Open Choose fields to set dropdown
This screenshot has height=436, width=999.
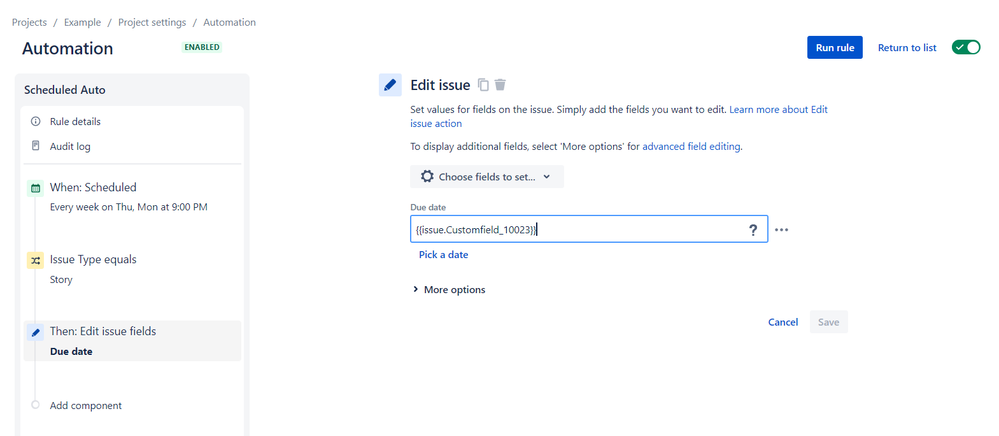coord(487,177)
